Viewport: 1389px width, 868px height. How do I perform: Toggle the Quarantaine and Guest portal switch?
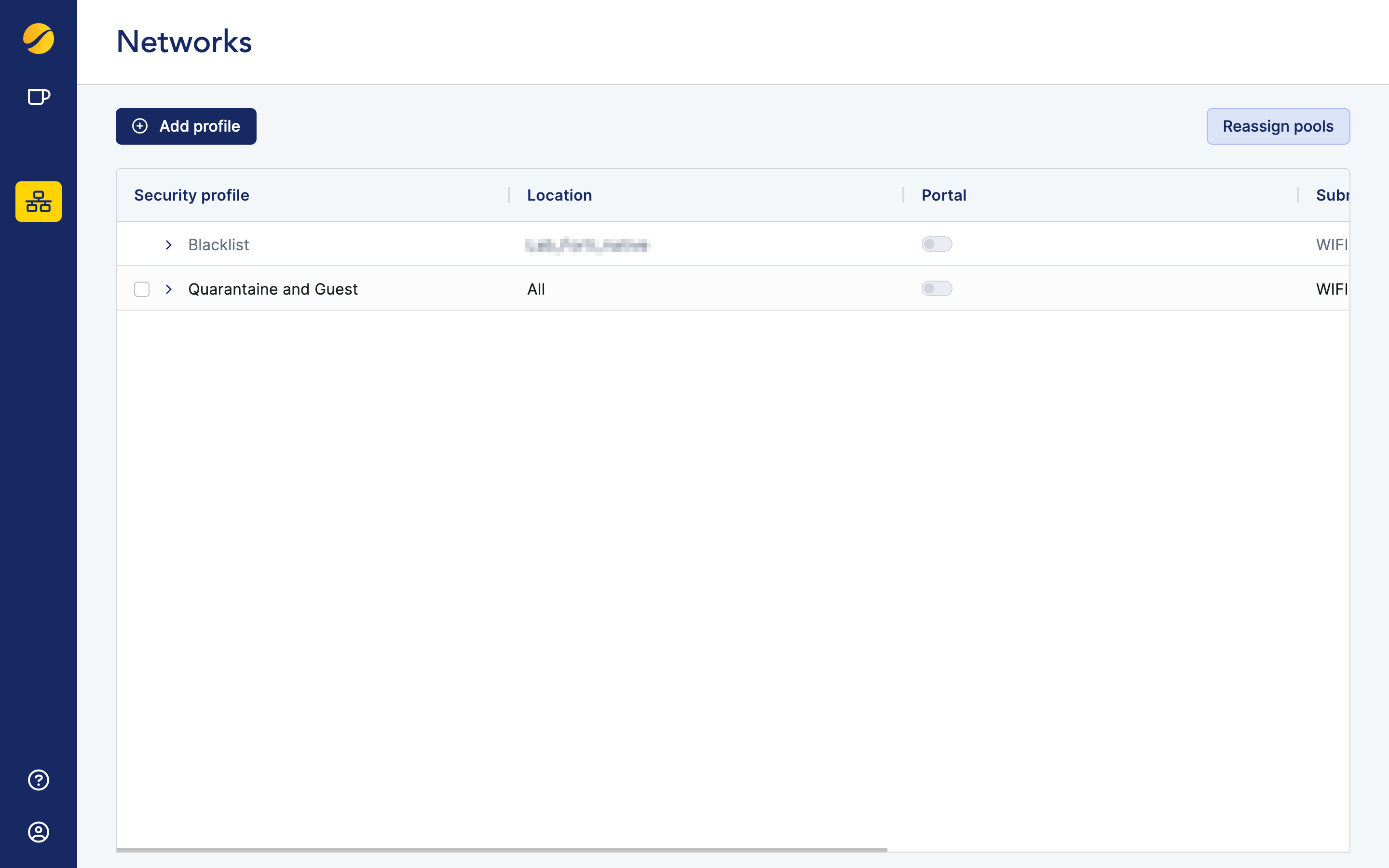937,289
